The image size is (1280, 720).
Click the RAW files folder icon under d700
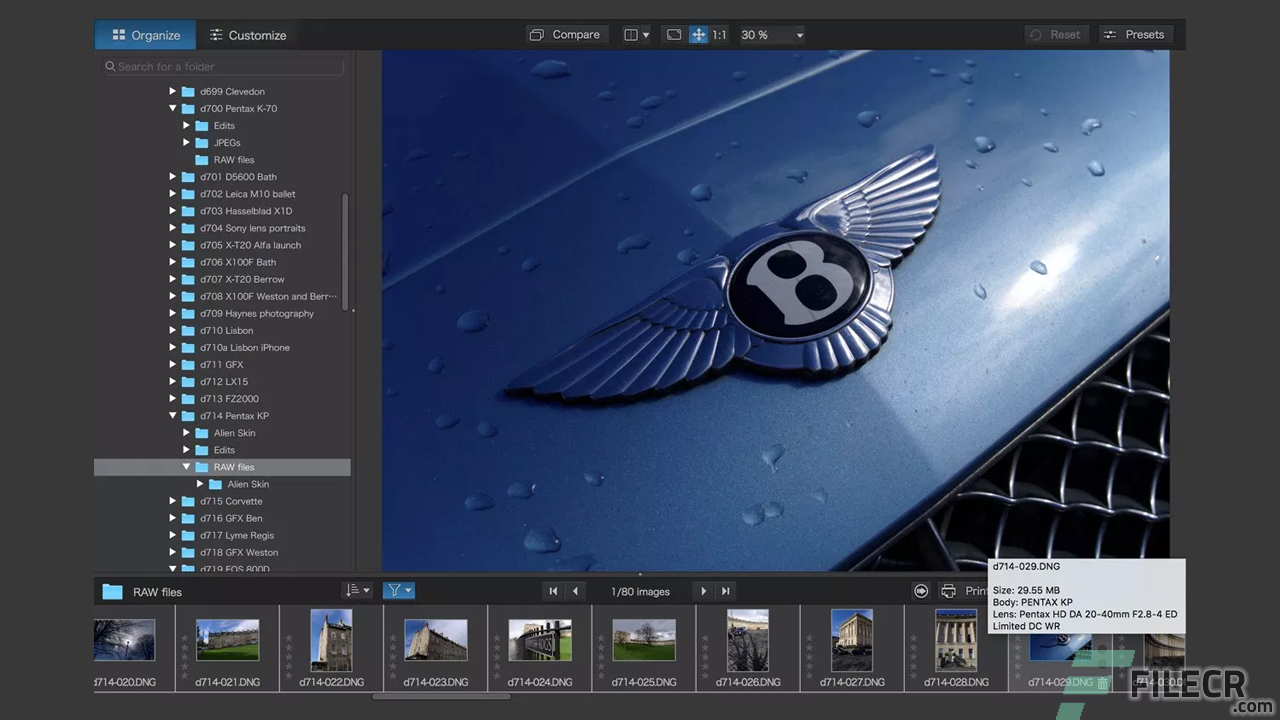tap(201, 160)
